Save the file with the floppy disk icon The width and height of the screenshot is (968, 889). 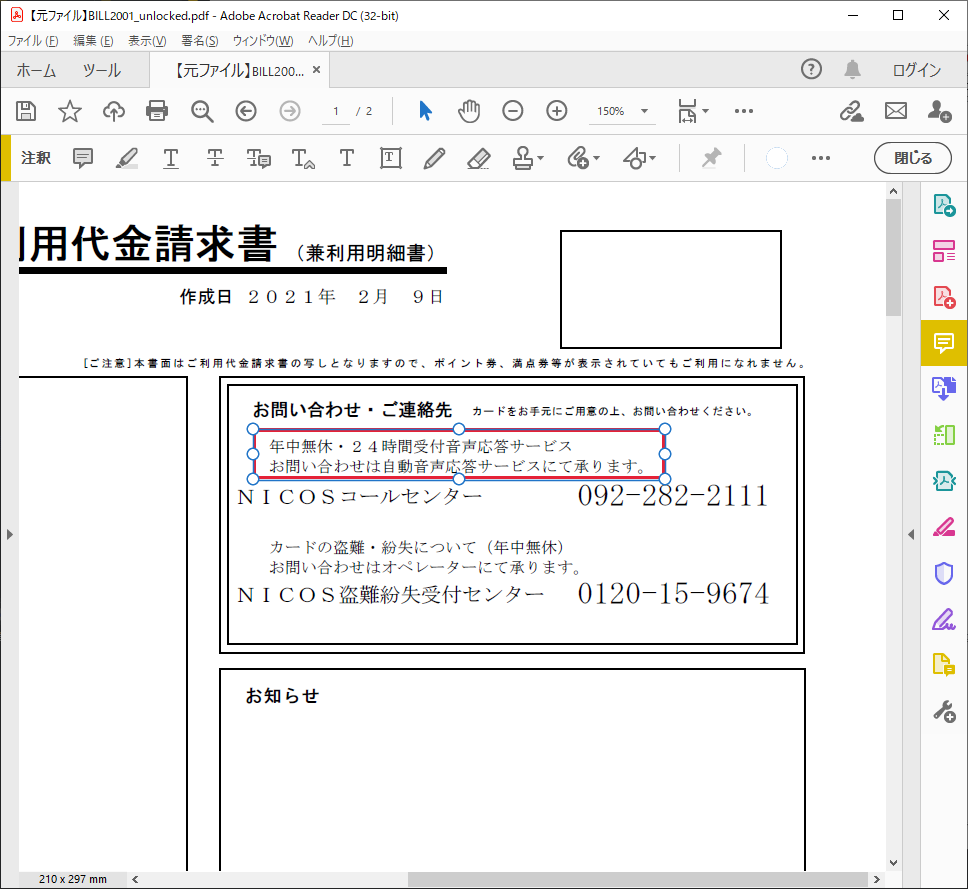pyautogui.click(x=26, y=111)
